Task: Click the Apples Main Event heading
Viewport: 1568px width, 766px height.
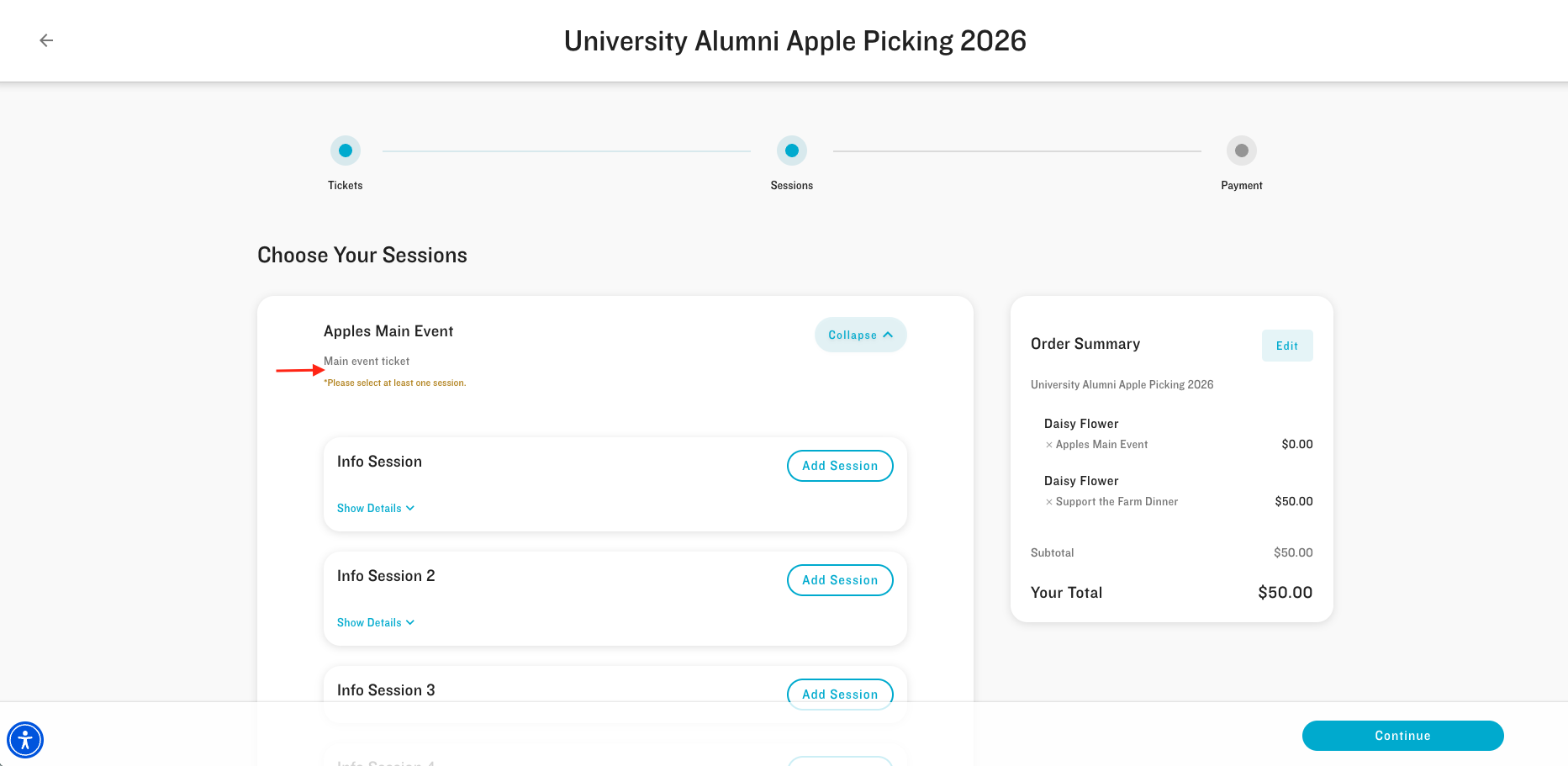Action: click(388, 331)
